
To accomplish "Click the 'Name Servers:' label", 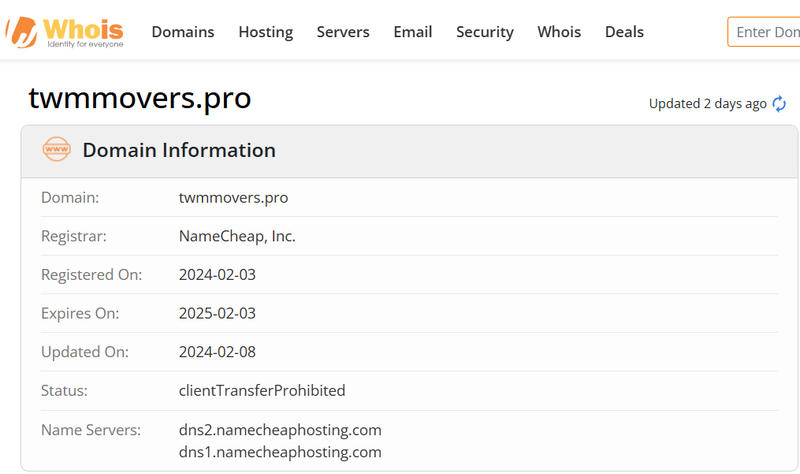I will 91,430.
